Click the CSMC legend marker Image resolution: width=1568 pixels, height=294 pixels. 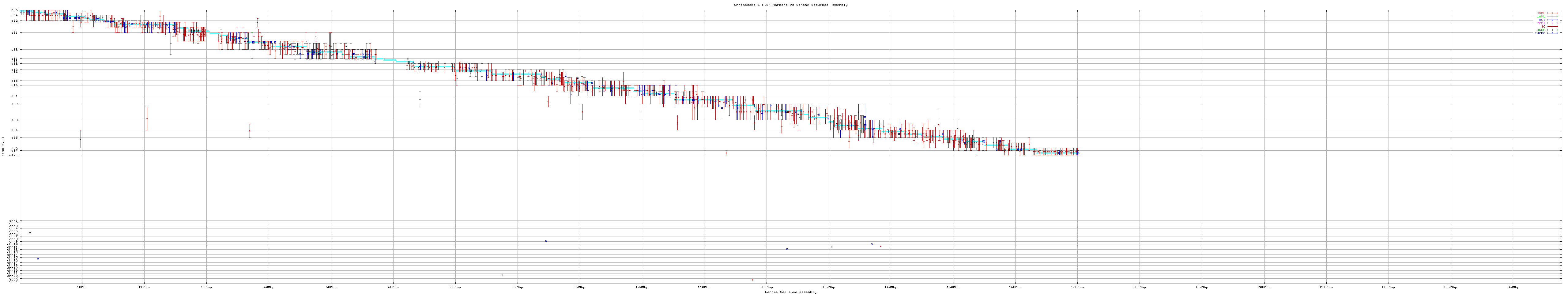1553,13
